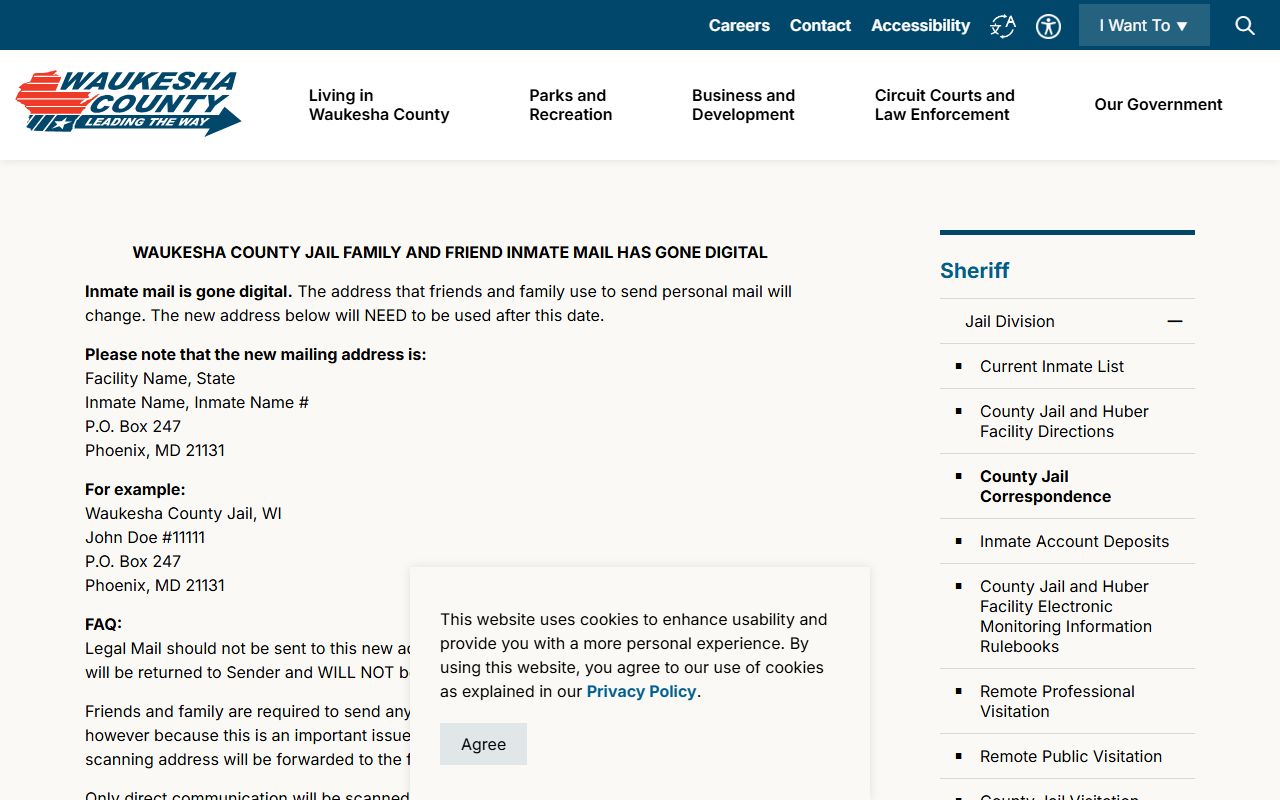This screenshot has height=800, width=1280.
Task: Open Remote Professional Visitation
Action: [1057, 702]
